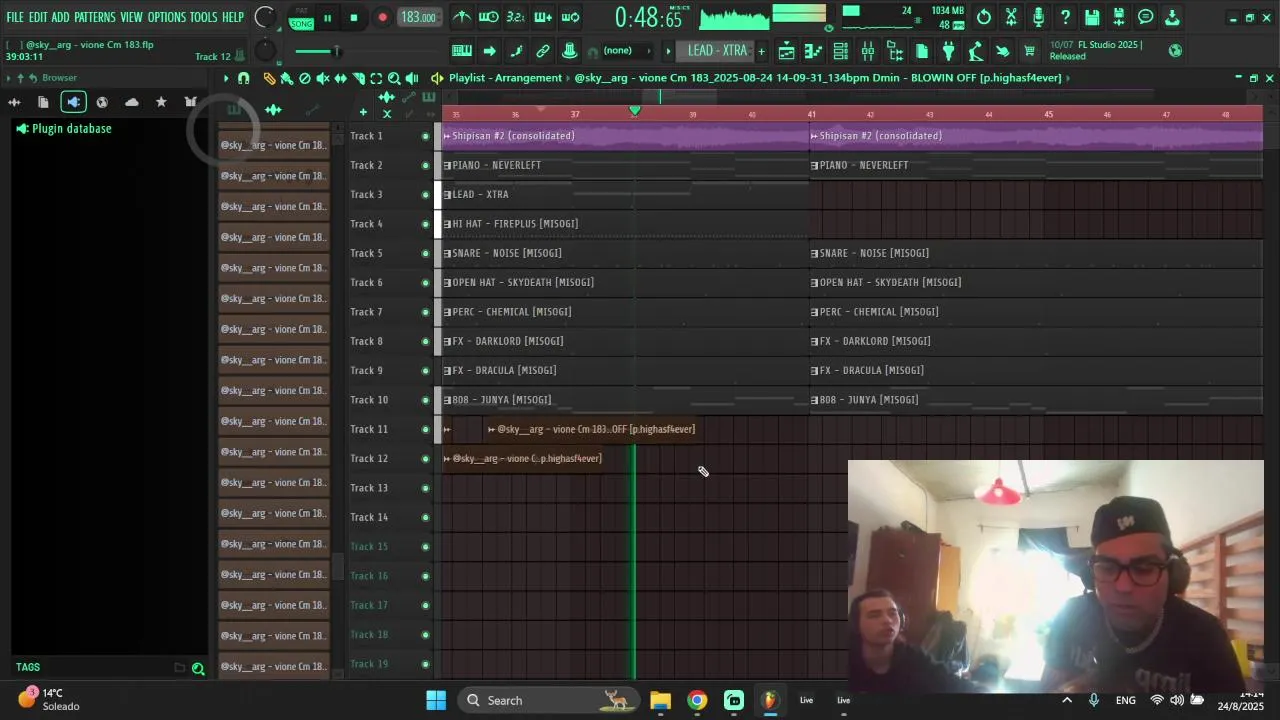The height and width of the screenshot is (720, 1280).
Task: Open the Channel rack icon
Action: click(841, 51)
